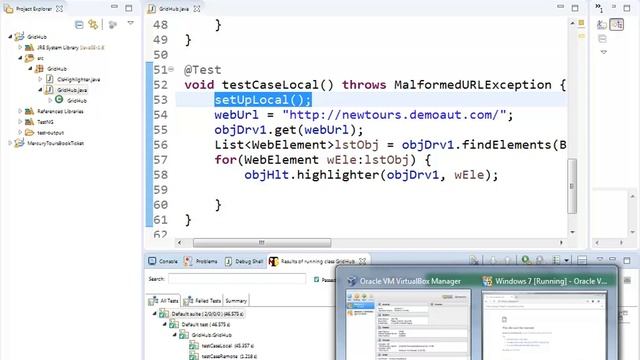Minimize the editor area

click(x=560, y=7)
